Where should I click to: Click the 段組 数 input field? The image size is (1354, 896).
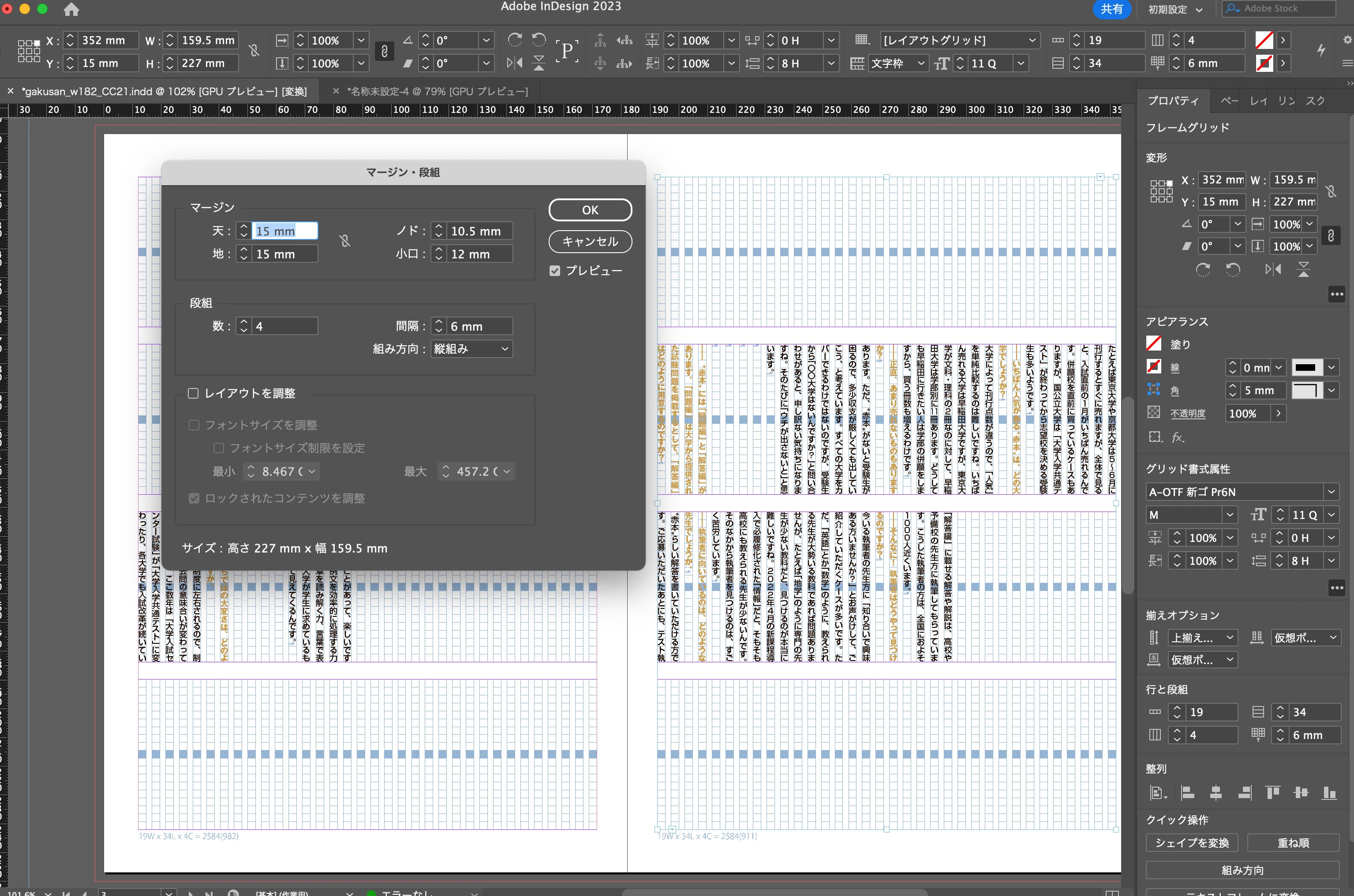pyautogui.click(x=284, y=326)
